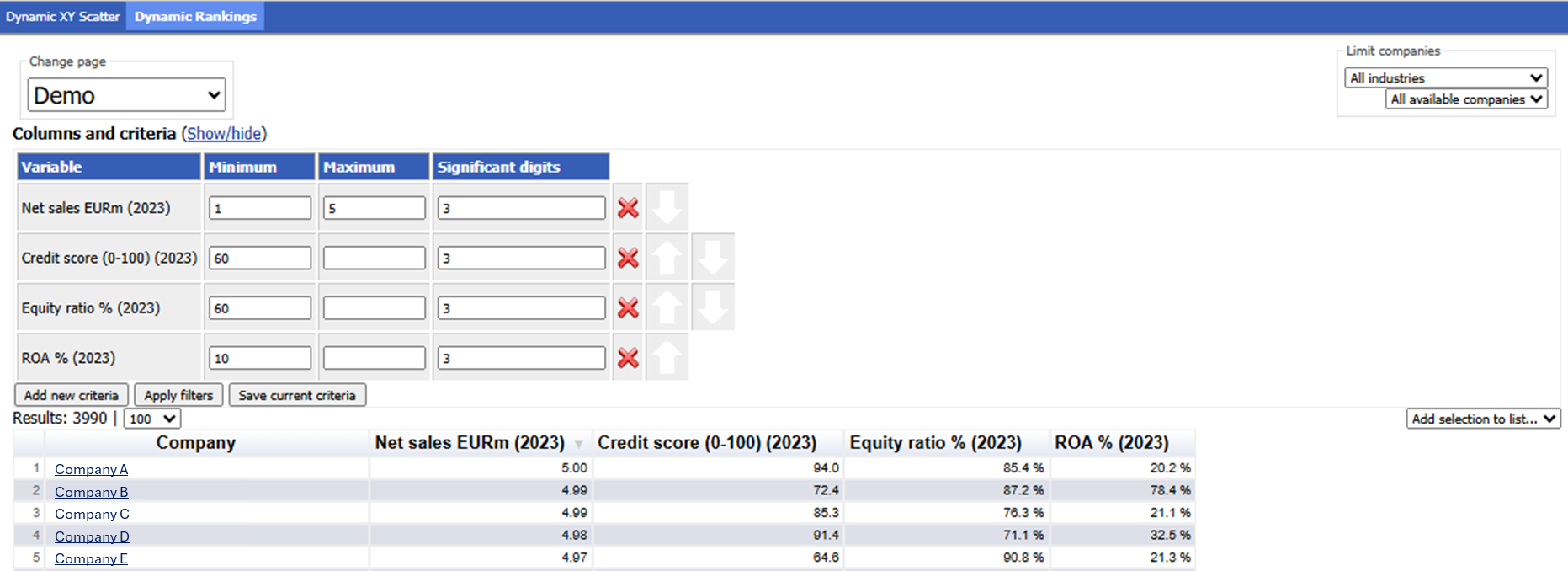Sort by Net sales EURm column arrow
This screenshot has height=571, width=1568.
pos(579,444)
